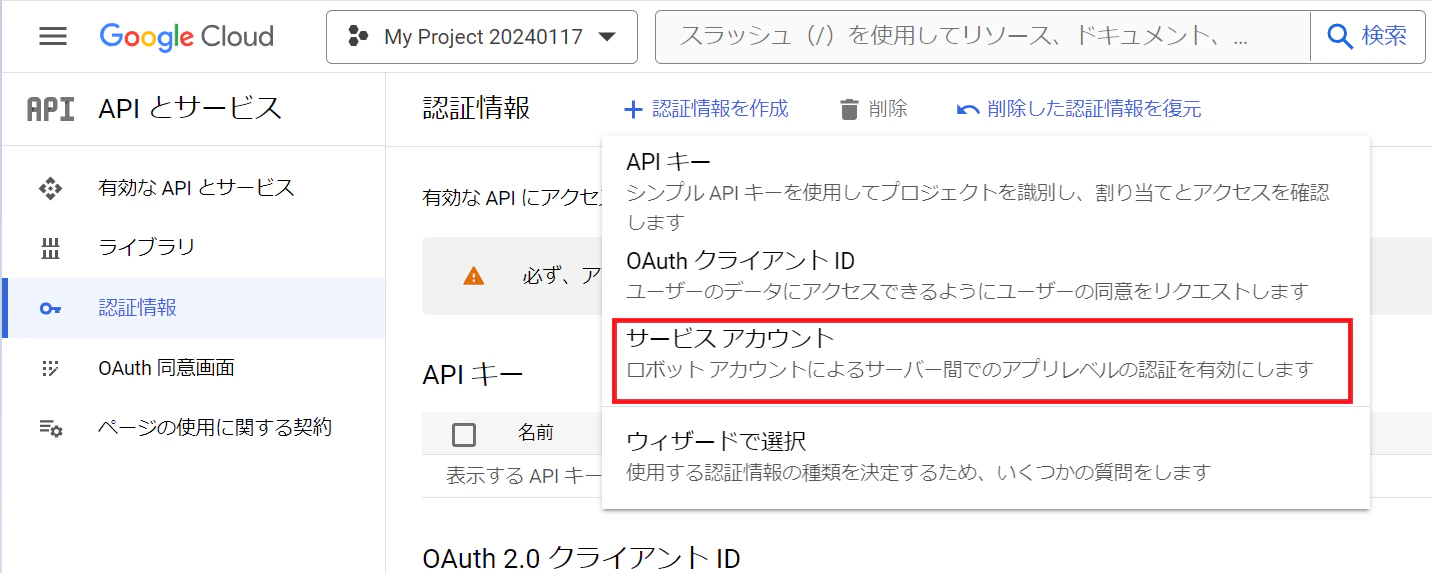Click the 有効な API とサービス icon
Viewport: 1432px width, 573px height.
[x=50, y=187]
